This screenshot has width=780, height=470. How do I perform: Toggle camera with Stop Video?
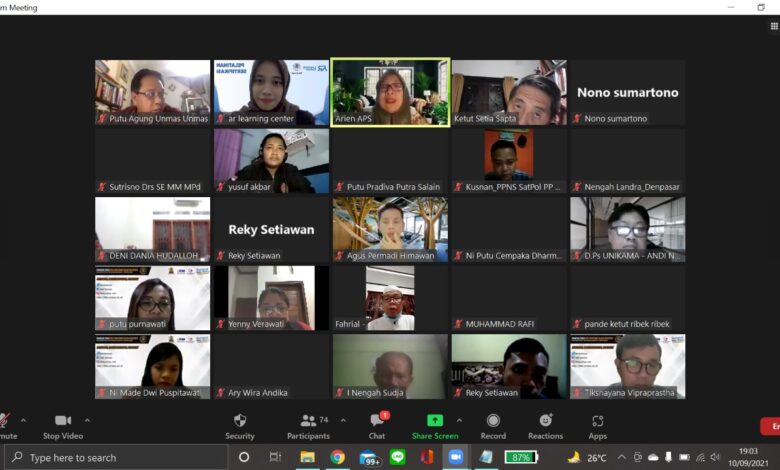[64, 425]
